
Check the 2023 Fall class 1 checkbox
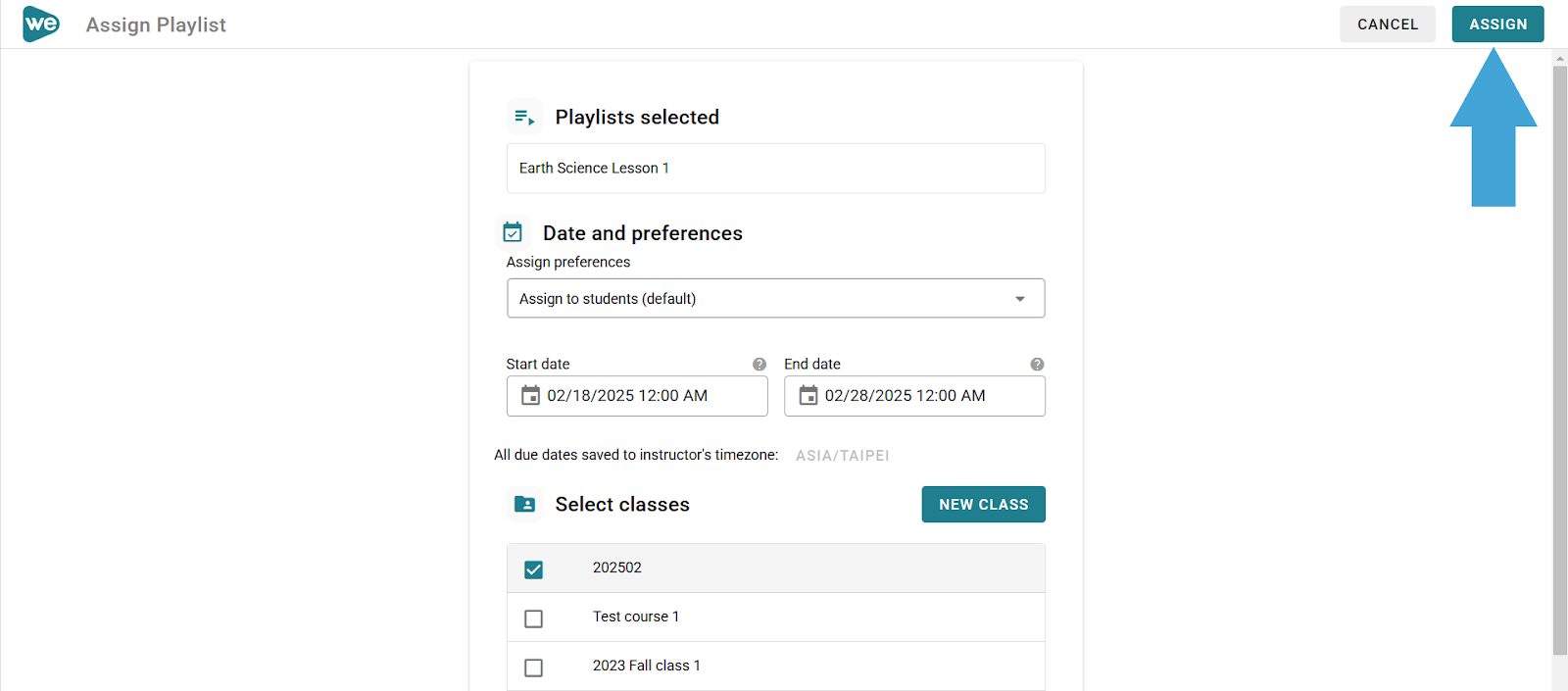click(533, 667)
